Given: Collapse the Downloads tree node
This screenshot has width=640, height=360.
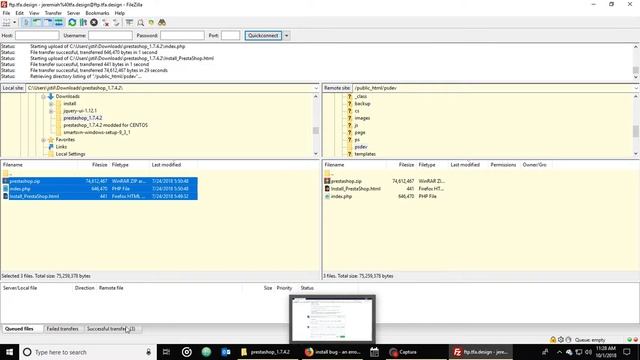Looking at the screenshot, I should pyautogui.click(x=43, y=97).
